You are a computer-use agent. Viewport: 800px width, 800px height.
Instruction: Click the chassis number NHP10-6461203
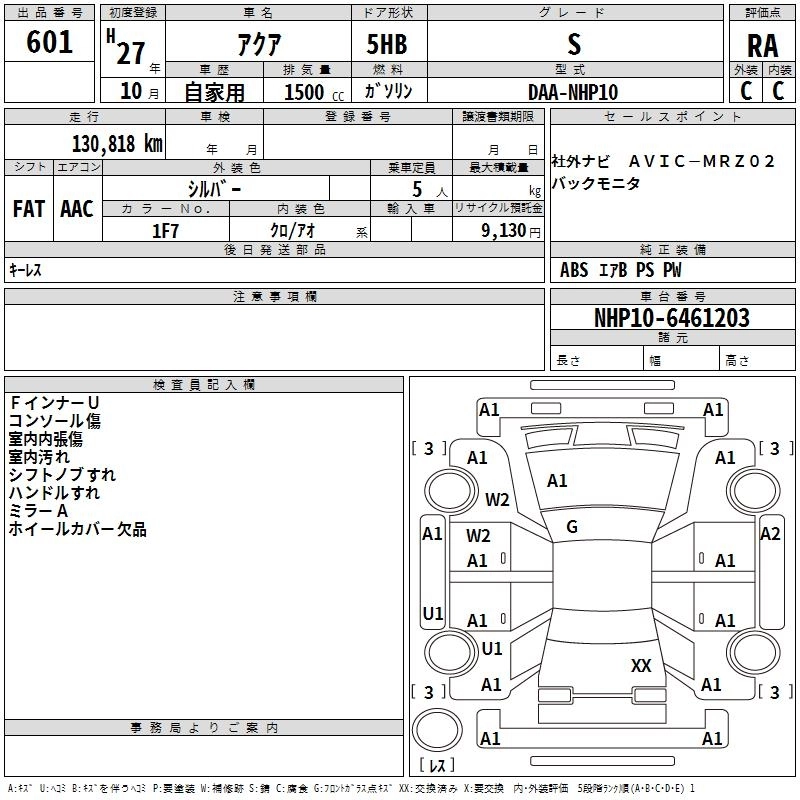(x=671, y=318)
